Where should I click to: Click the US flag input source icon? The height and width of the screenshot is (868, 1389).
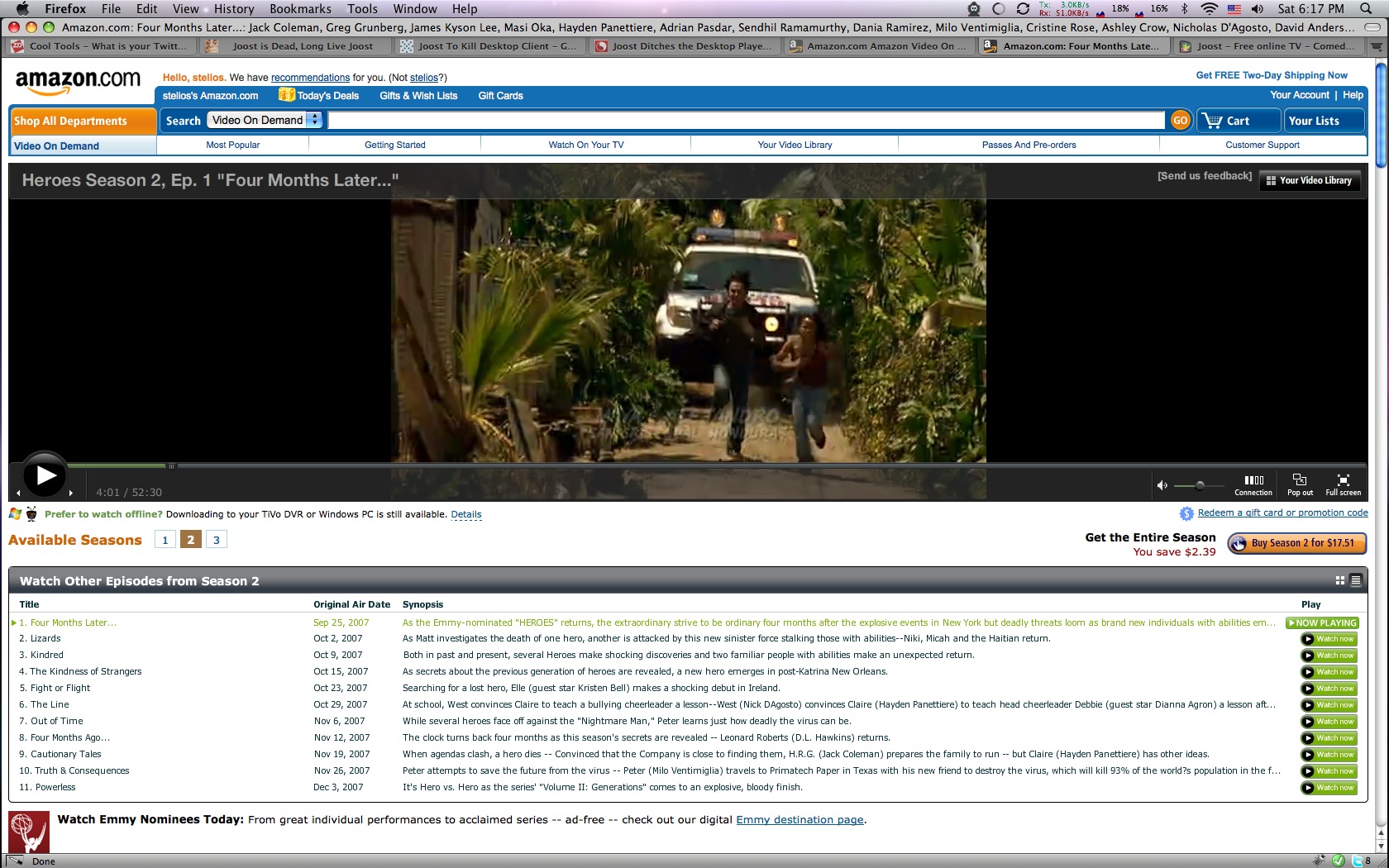[1234, 8]
